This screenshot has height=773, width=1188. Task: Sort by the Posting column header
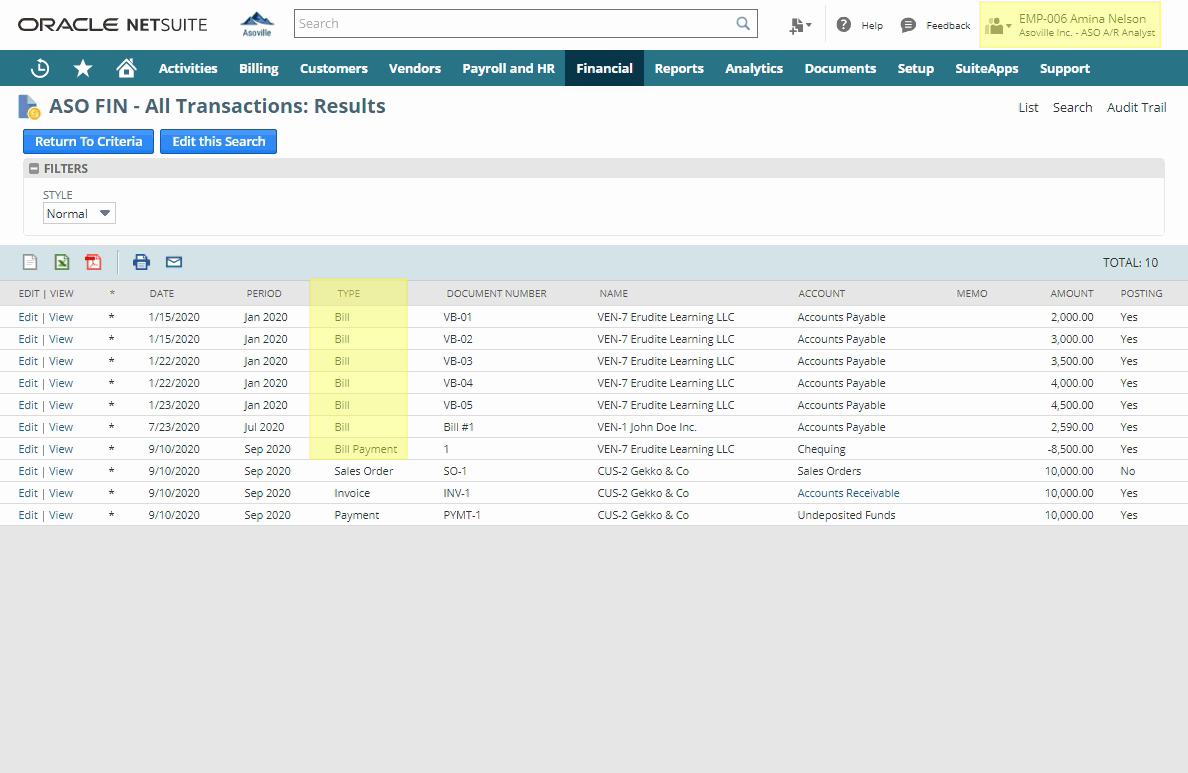coord(1141,293)
